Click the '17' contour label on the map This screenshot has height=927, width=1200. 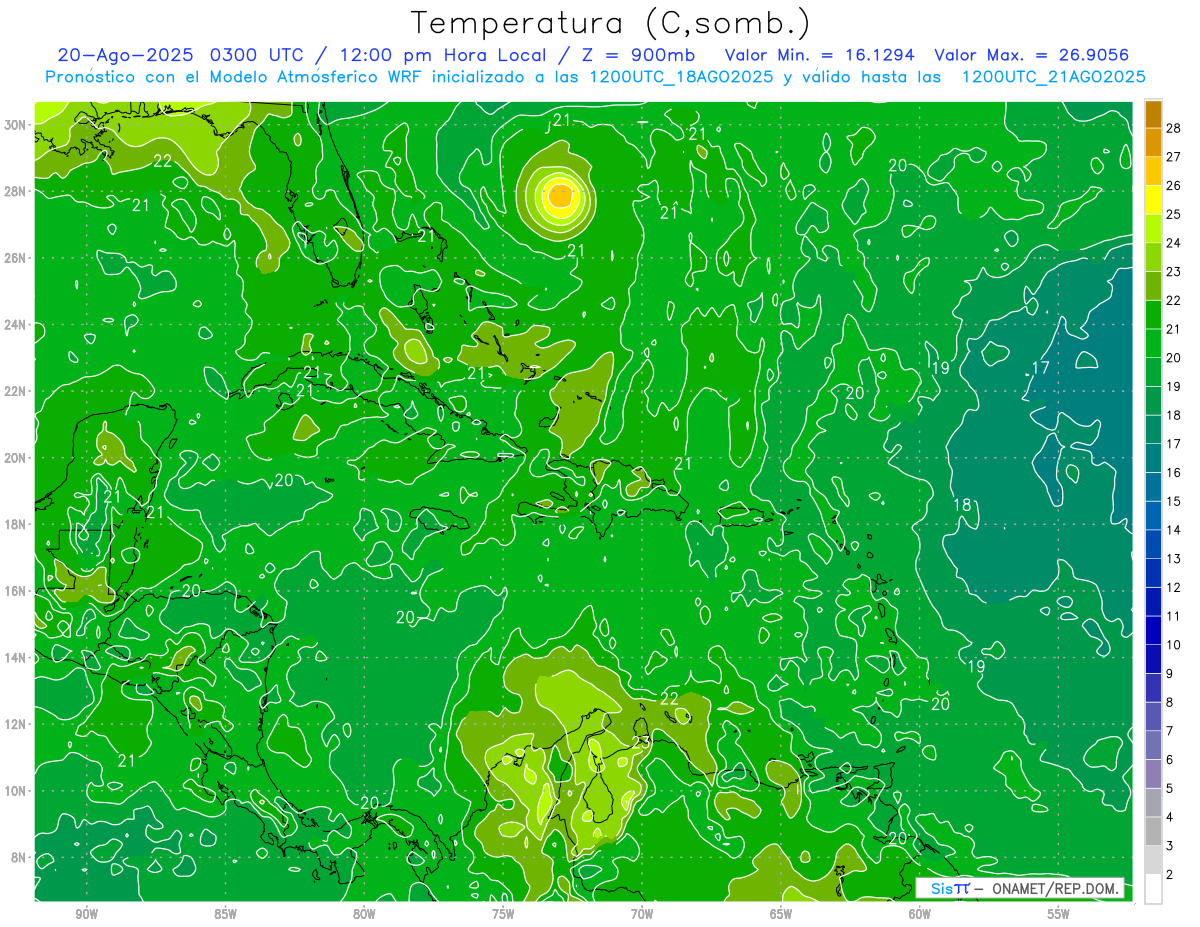[x=1041, y=368]
